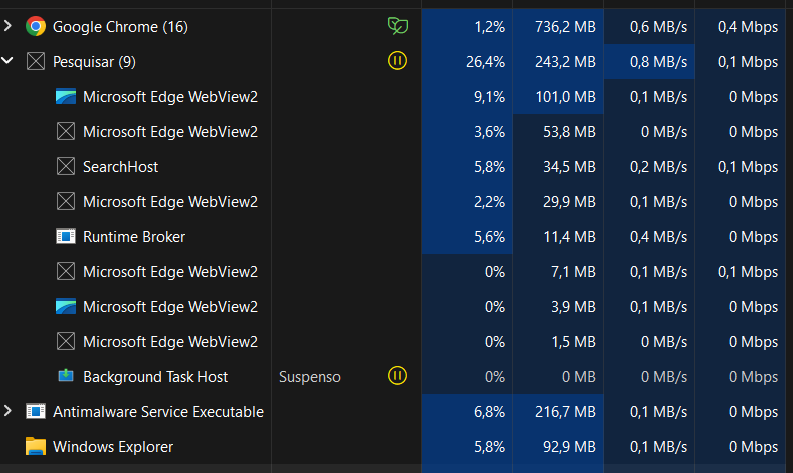Click Runtime Broker's "5,6%" CPU cell
The width and height of the screenshot is (793, 473).
click(467, 236)
